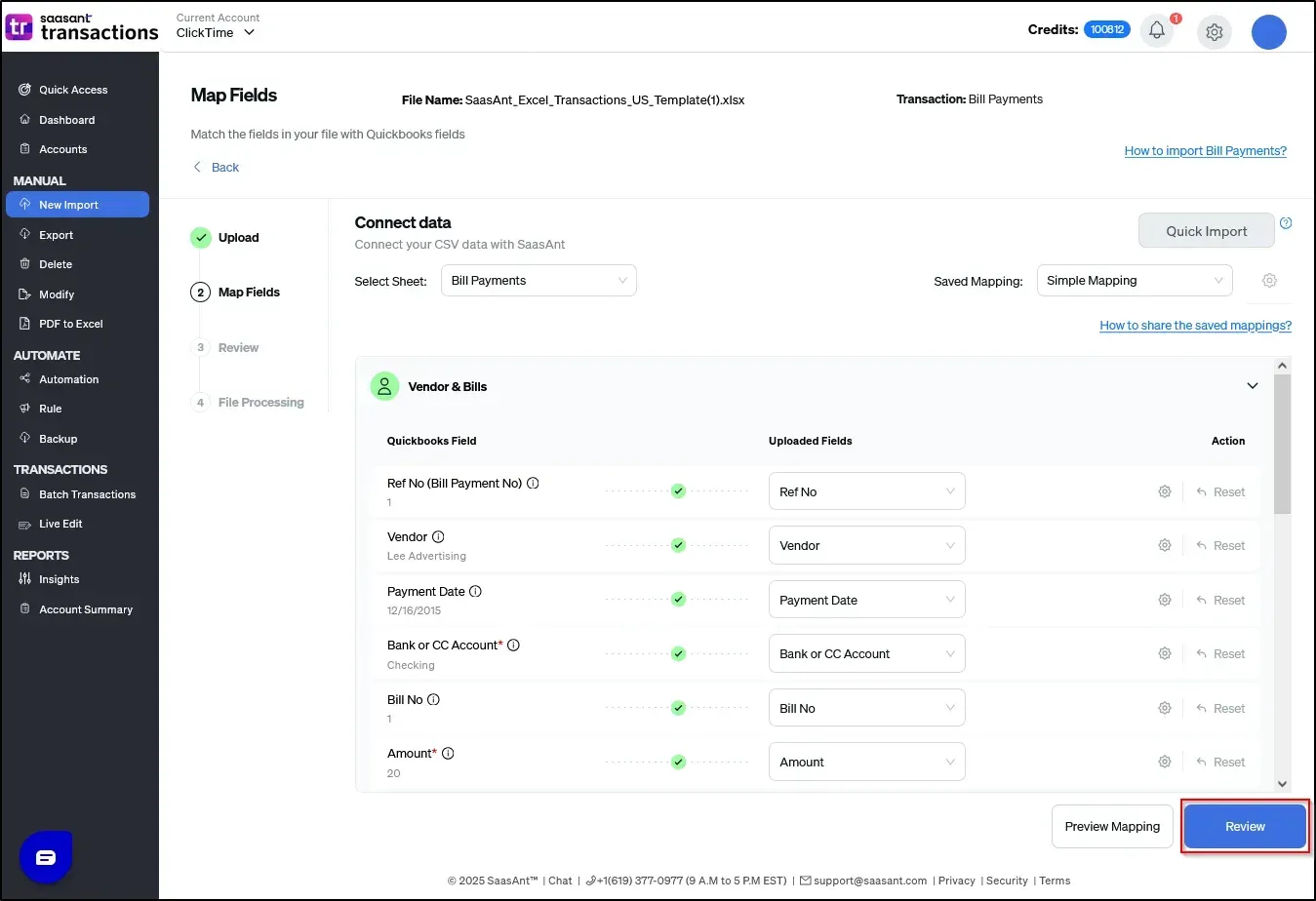Go to Quick Access in sidebar

point(74,90)
